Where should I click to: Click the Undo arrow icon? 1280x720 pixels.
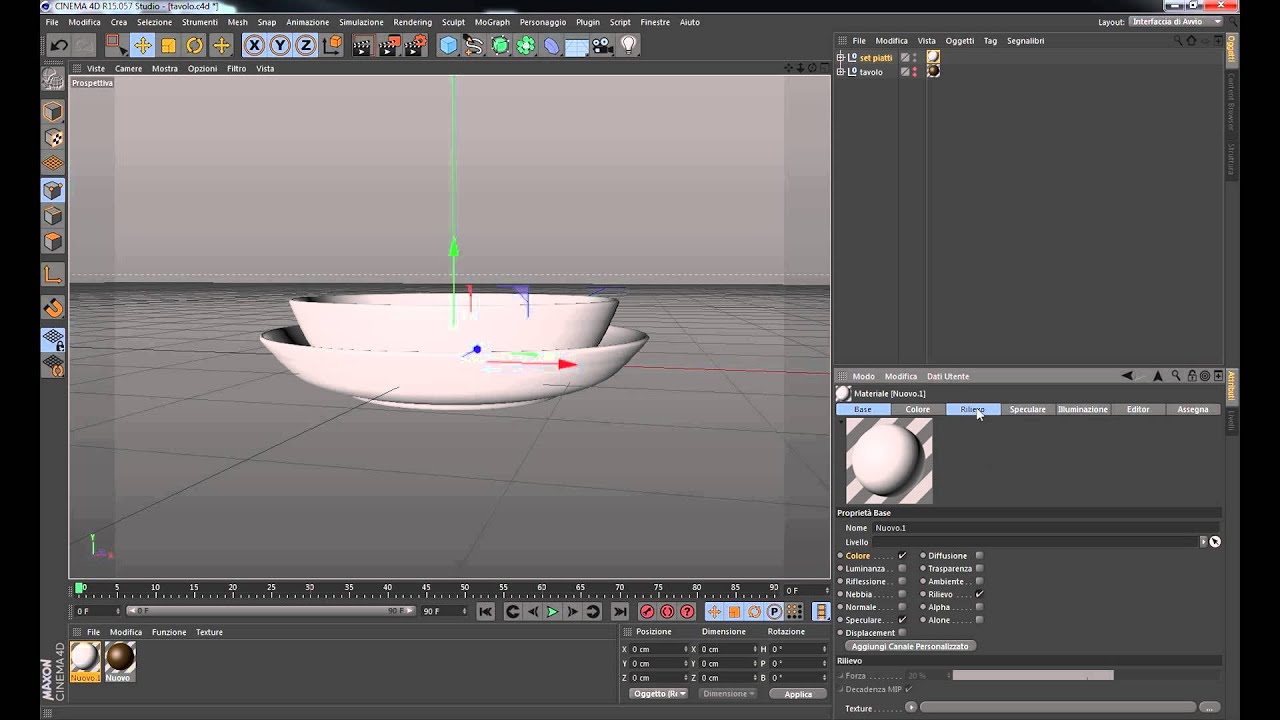[59, 45]
